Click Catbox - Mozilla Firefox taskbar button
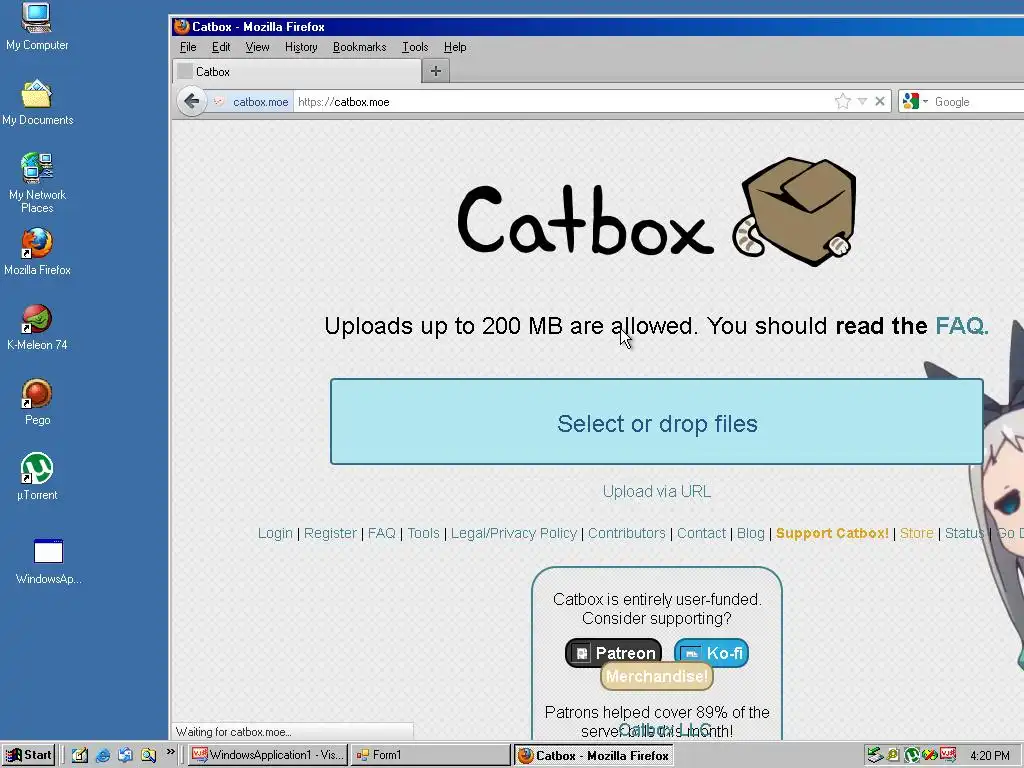The width and height of the screenshot is (1024, 768). point(594,756)
